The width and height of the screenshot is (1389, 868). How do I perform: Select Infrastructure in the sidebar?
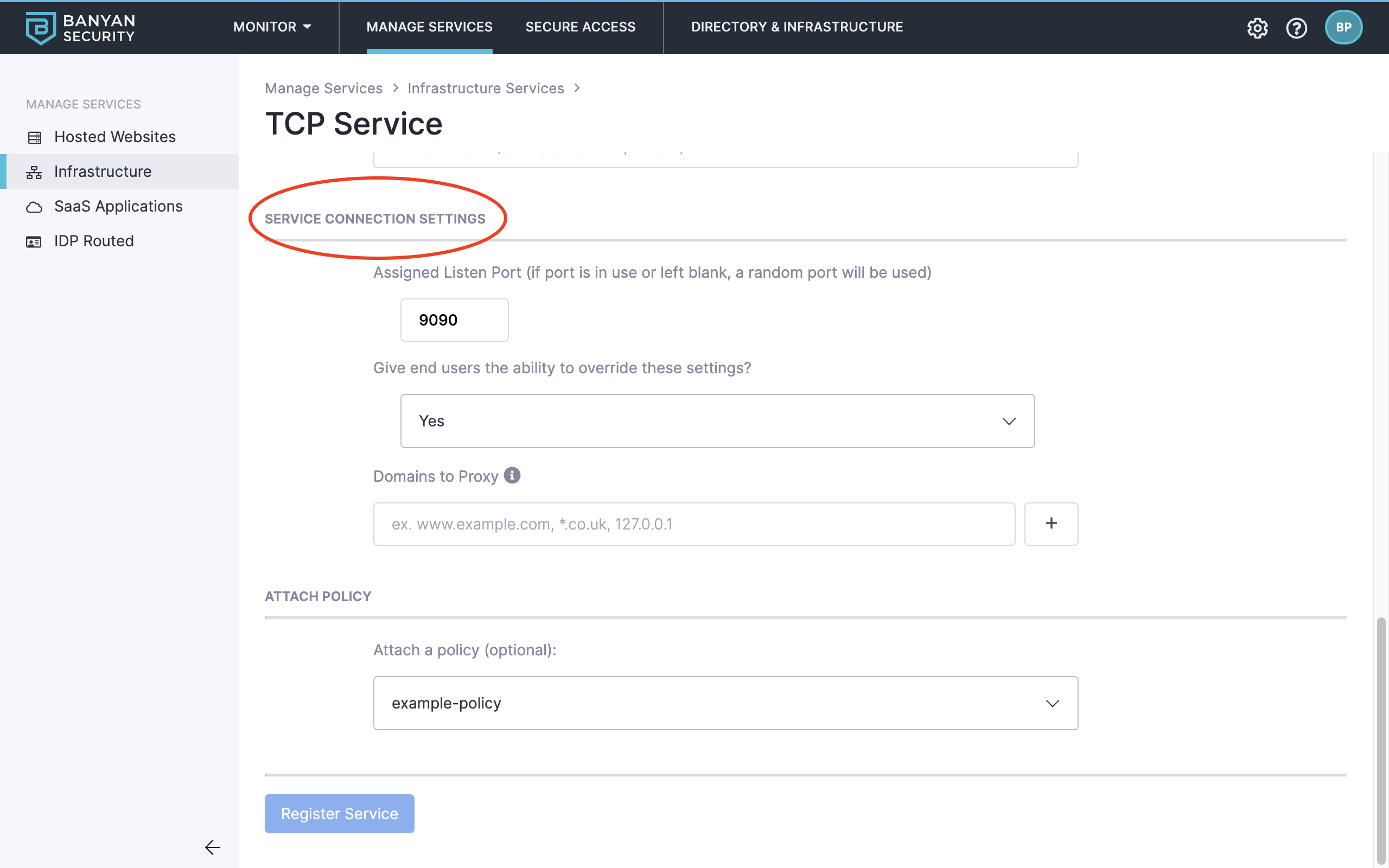pos(103,171)
